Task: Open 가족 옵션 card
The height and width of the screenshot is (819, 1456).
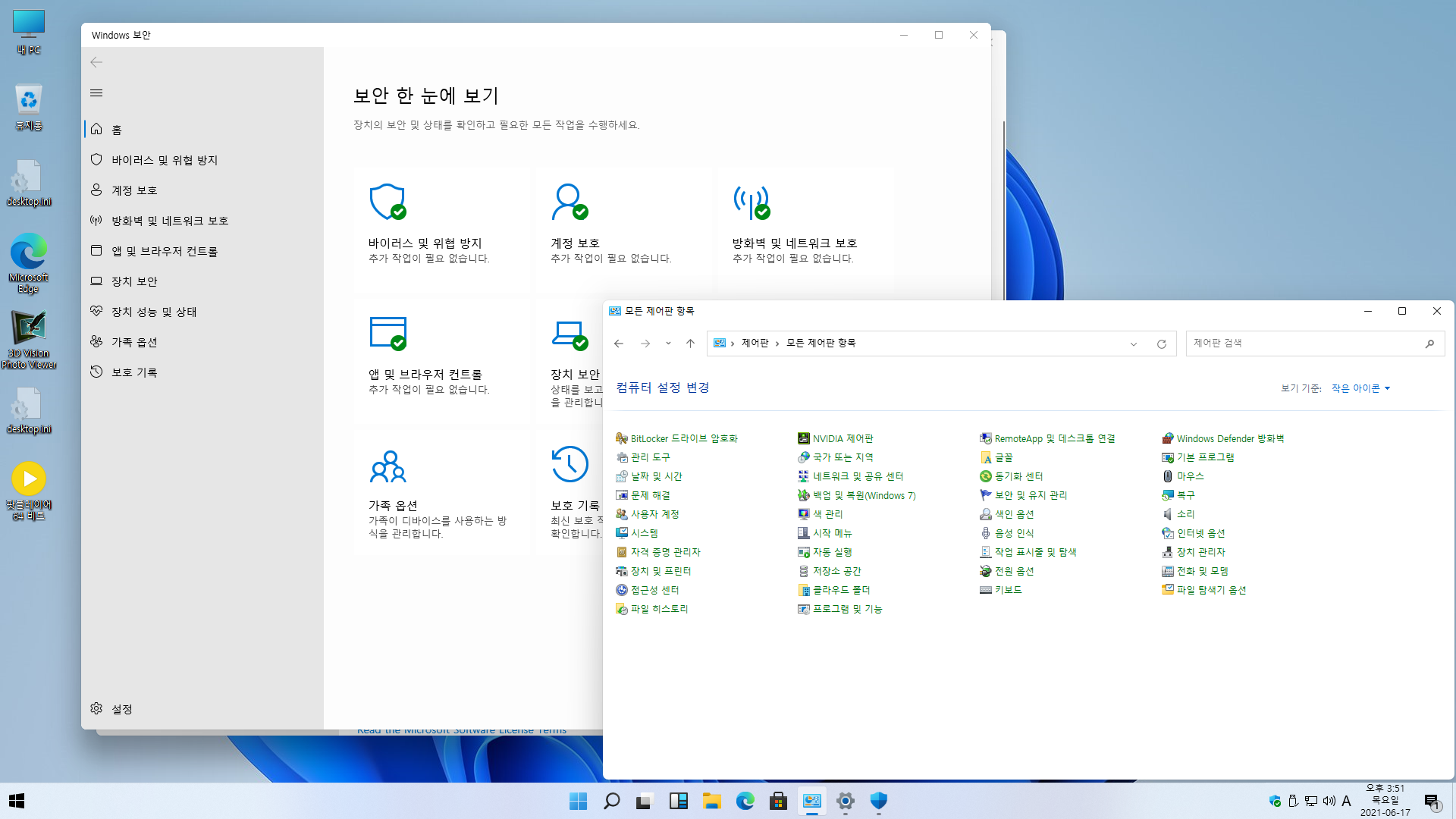Action: (x=441, y=493)
